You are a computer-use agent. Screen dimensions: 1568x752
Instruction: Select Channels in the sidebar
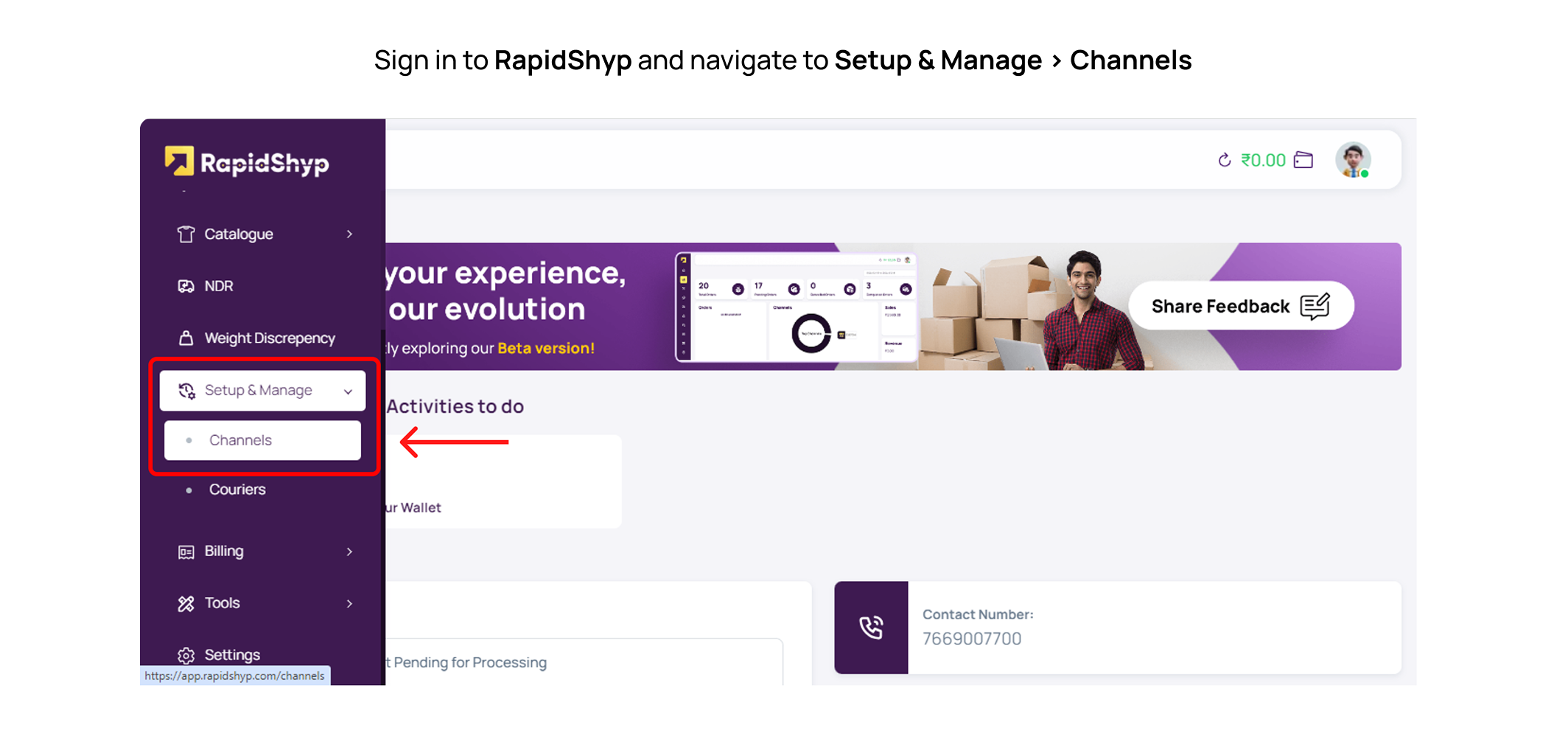[240, 440]
